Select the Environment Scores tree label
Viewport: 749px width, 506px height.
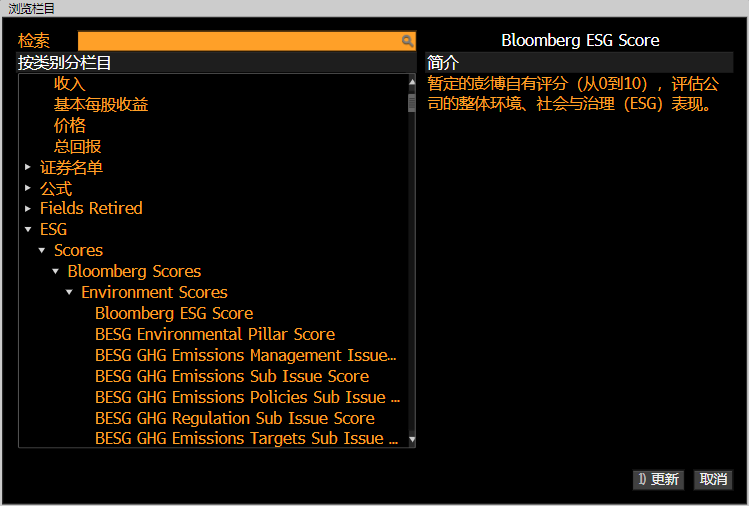point(154,292)
